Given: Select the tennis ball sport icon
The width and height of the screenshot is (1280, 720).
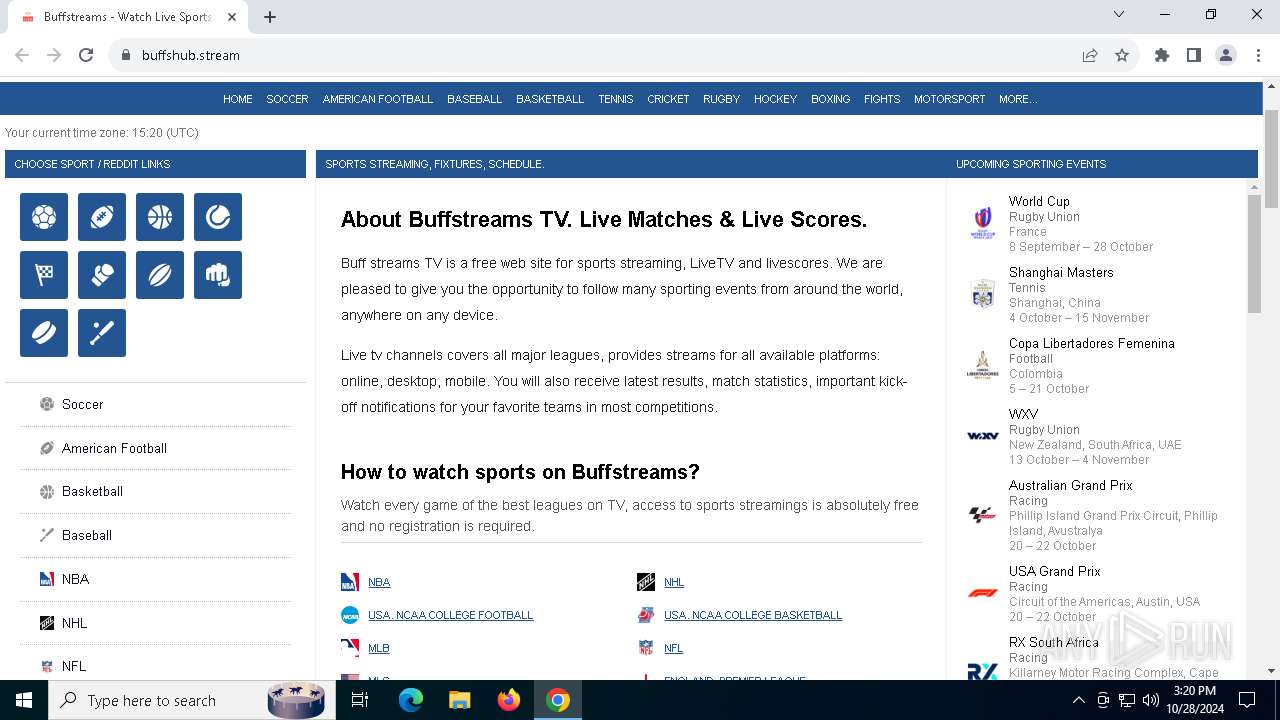Looking at the screenshot, I should [218, 217].
